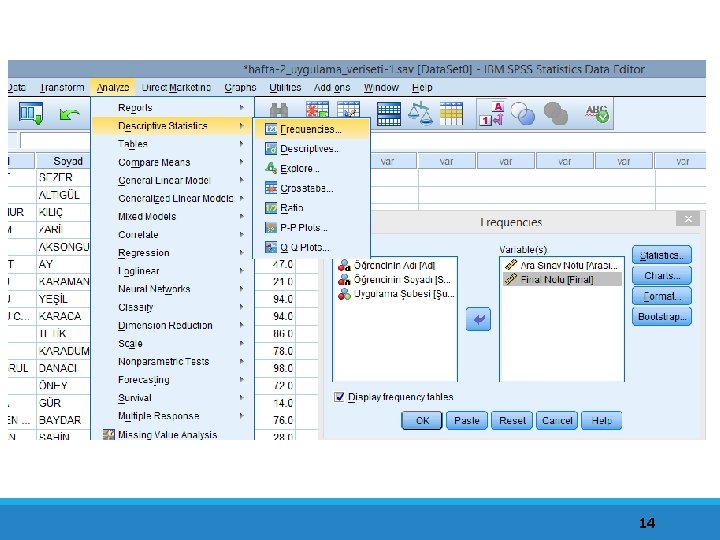Viewport: 720px width, 540px height.
Task: Click the Format button
Action: (x=662, y=296)
